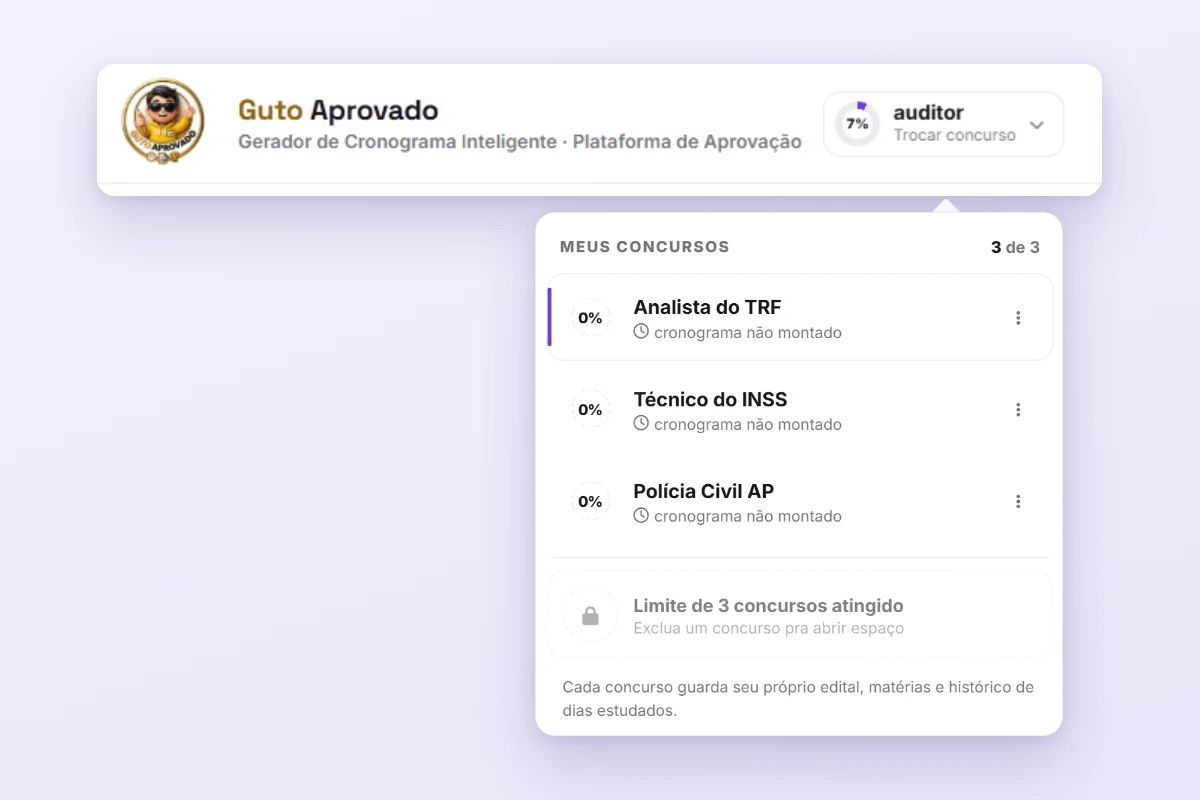
Task: Click clock icon under Técnico do INSS
Action: point(641,423)
